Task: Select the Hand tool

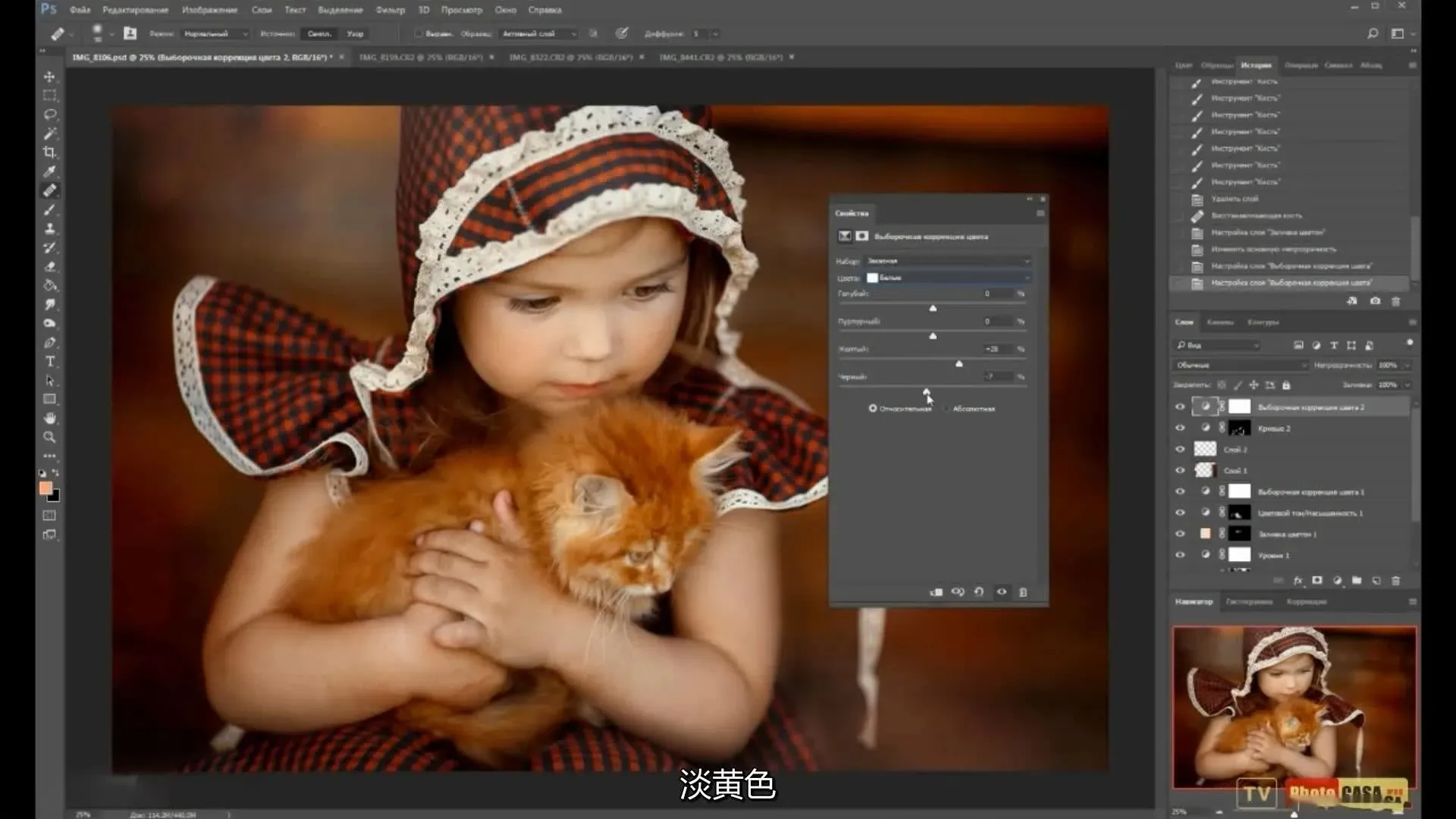Action: pyautogui.click(x=50, y=419)
